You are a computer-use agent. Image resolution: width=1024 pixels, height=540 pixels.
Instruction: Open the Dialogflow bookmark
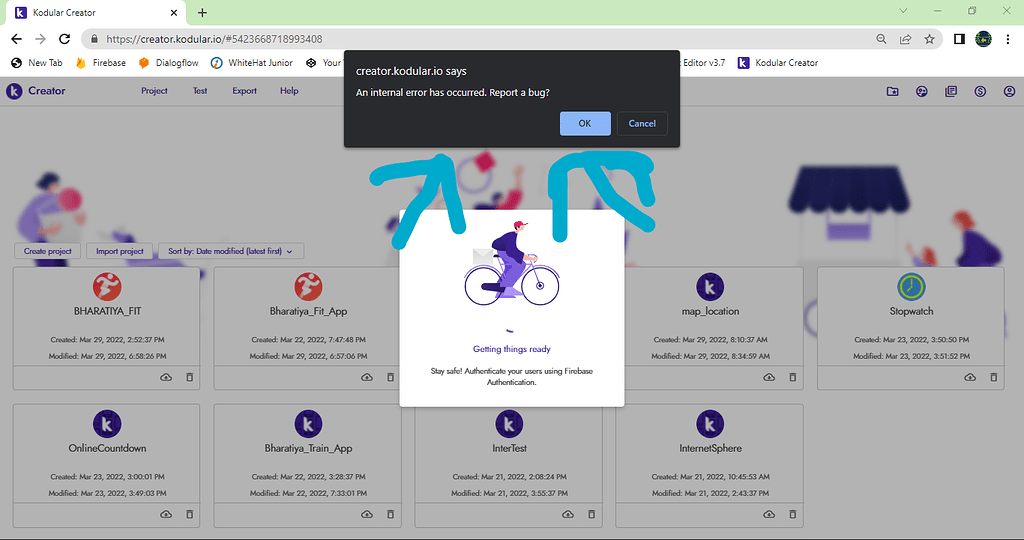[168, 63]
